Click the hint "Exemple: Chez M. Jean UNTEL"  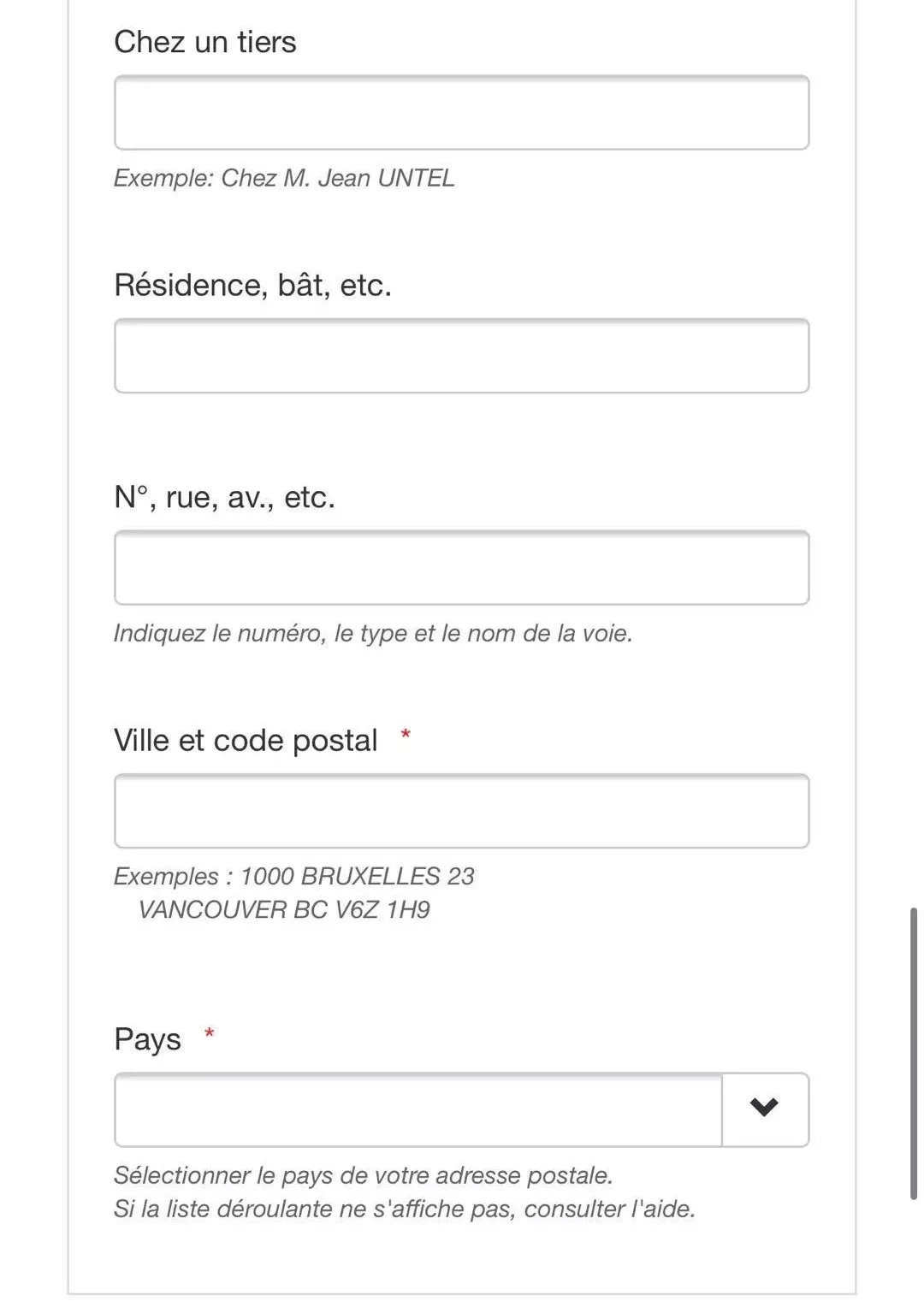pyautogui.click(x=284, y=178)
